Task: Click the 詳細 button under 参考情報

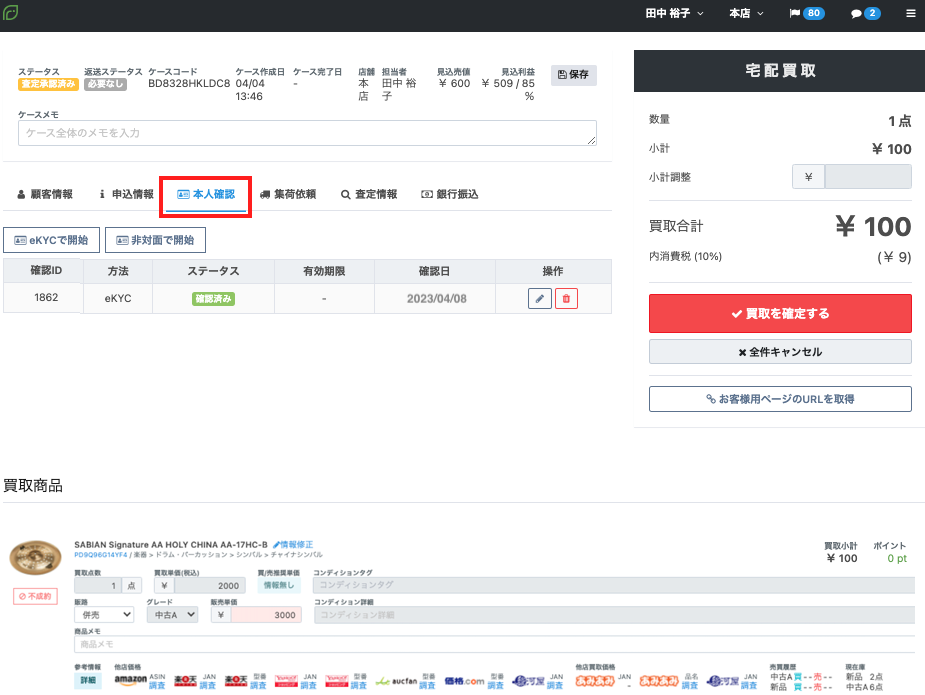Action: [87, 681]
